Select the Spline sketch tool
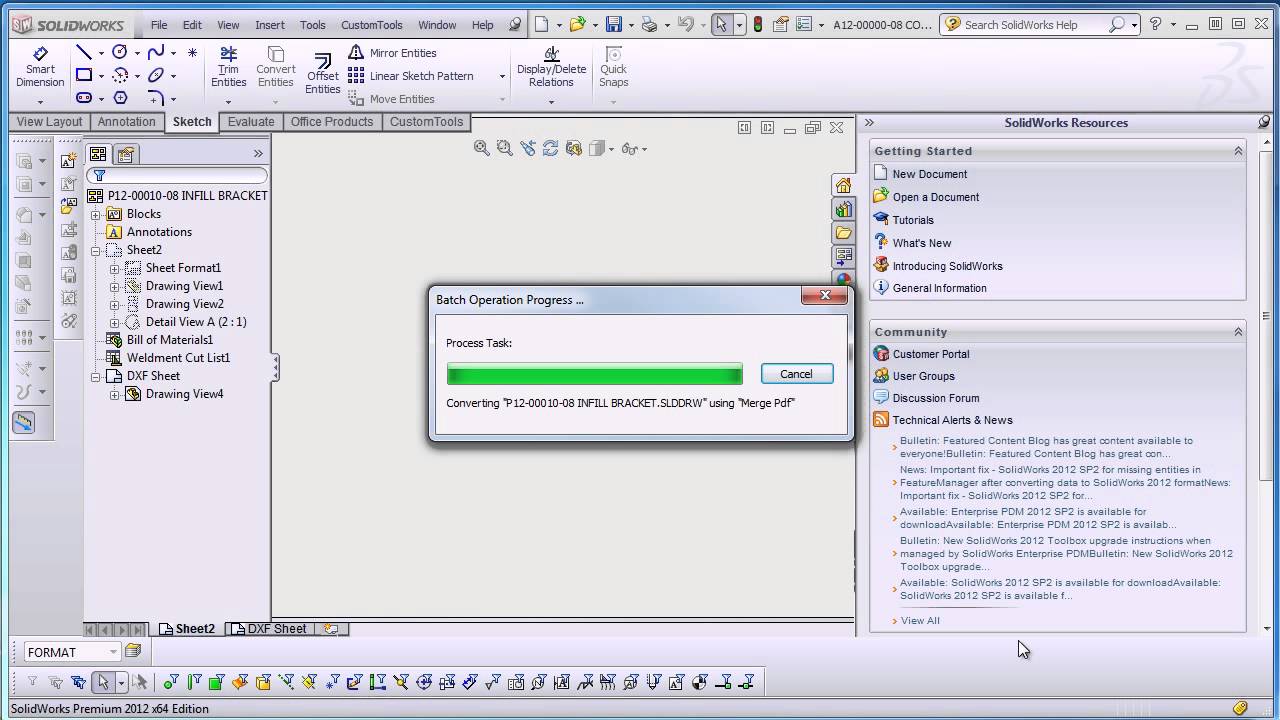The image size is (1280, 720). pos(156,52)
